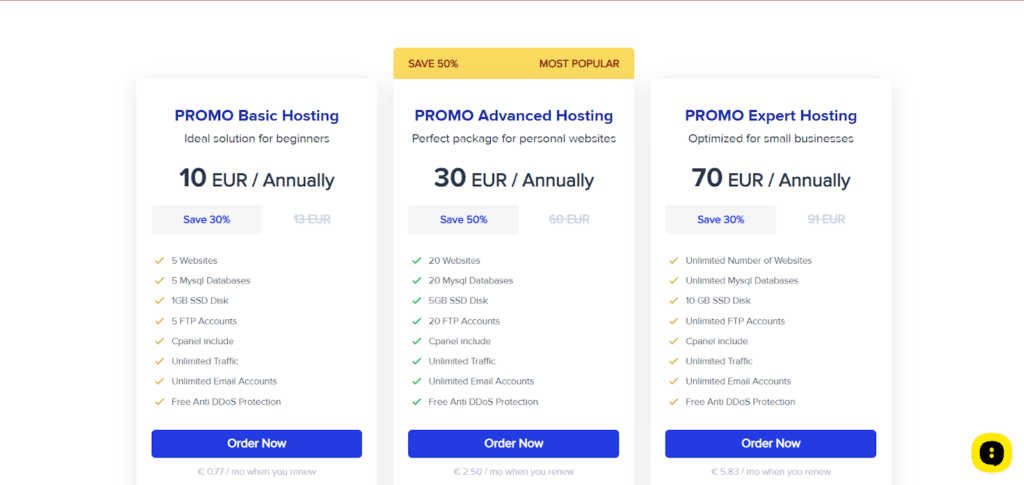Select the PROMO Expert Hosting title
Screen dimensions: 1024x485
click(x=771, y=116)
